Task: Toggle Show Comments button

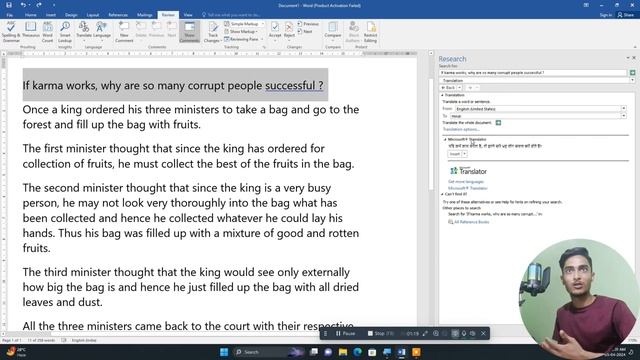Action: (189, 32)
